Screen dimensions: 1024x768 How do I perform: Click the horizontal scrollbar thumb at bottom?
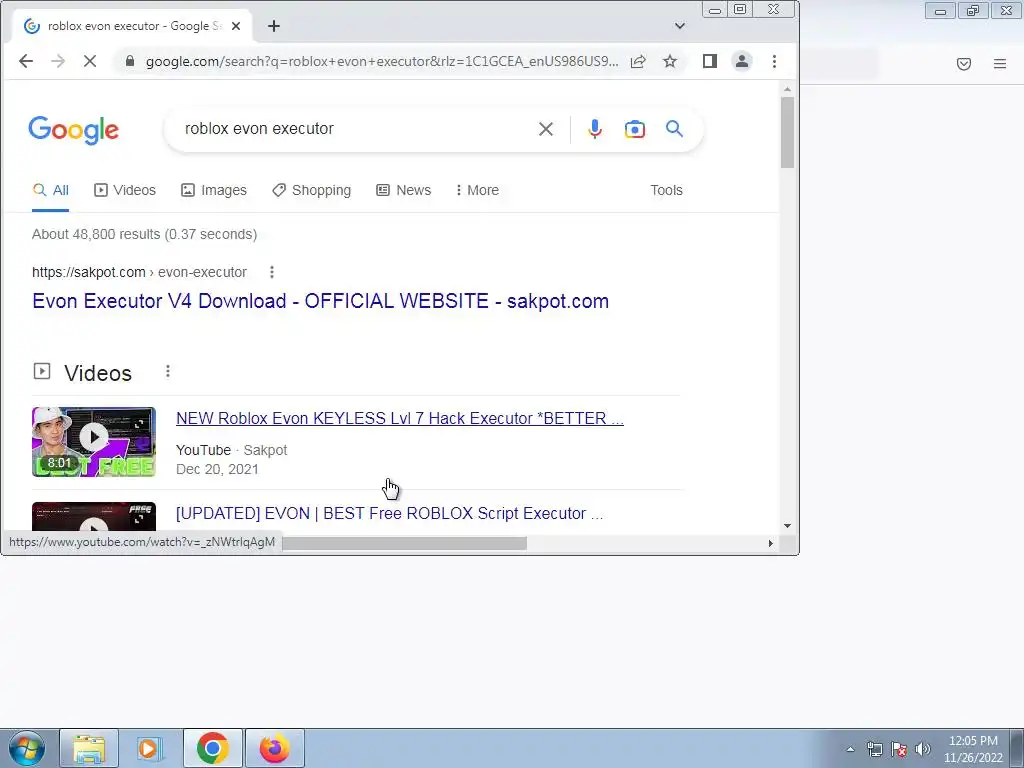pyautogui.click(x=404, y=543)
